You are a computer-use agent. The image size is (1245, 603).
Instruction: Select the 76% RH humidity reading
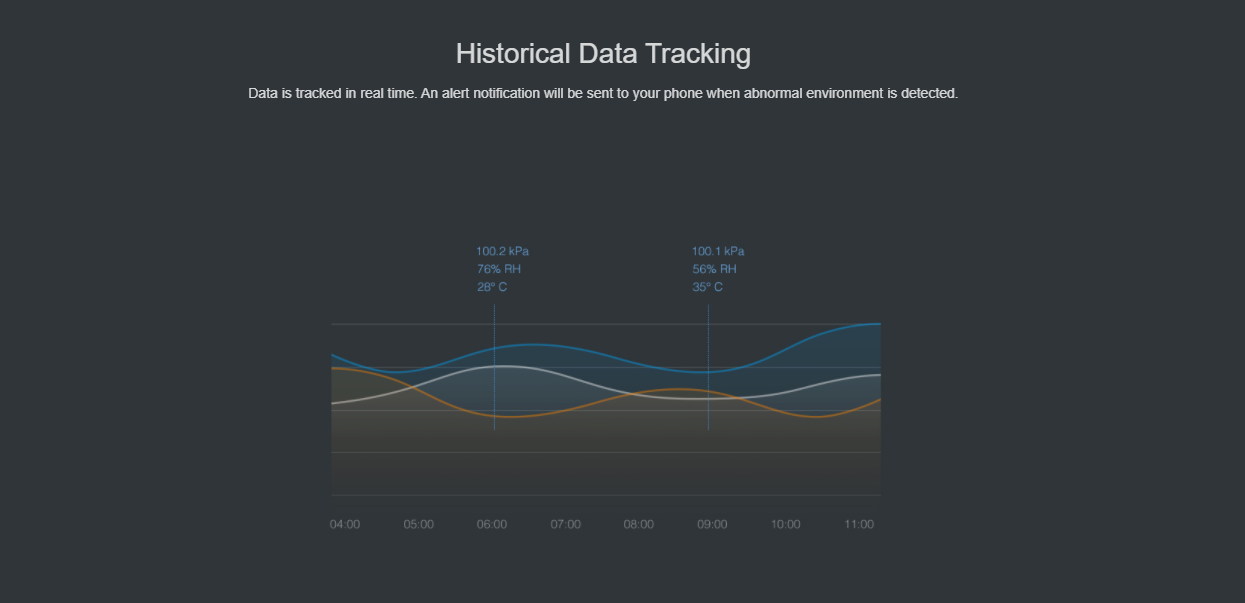point(498,269)
